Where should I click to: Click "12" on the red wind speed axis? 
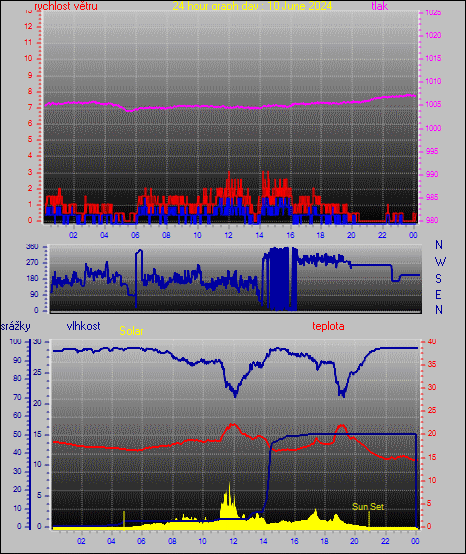coord(28,26)
